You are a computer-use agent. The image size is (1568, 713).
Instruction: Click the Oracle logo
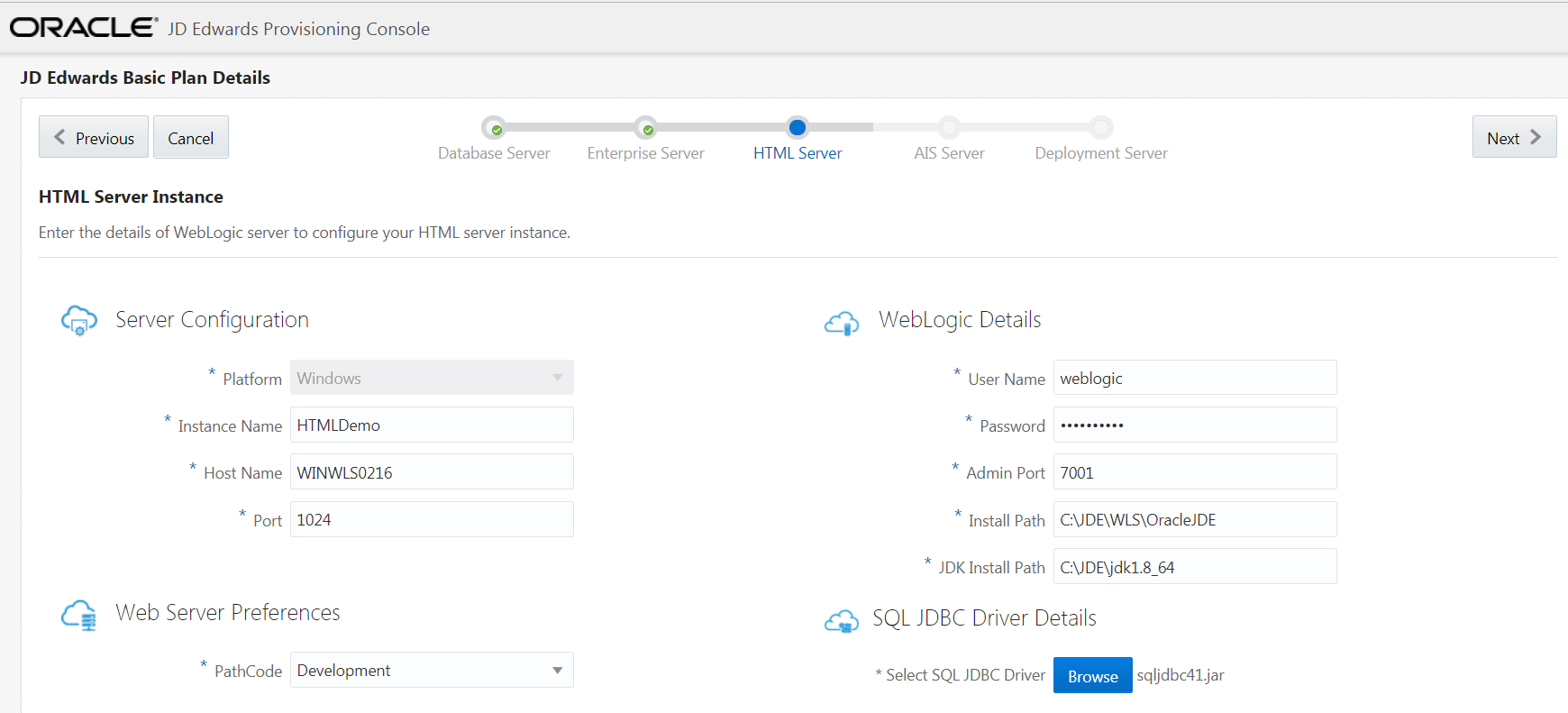(x=84, y=28)
